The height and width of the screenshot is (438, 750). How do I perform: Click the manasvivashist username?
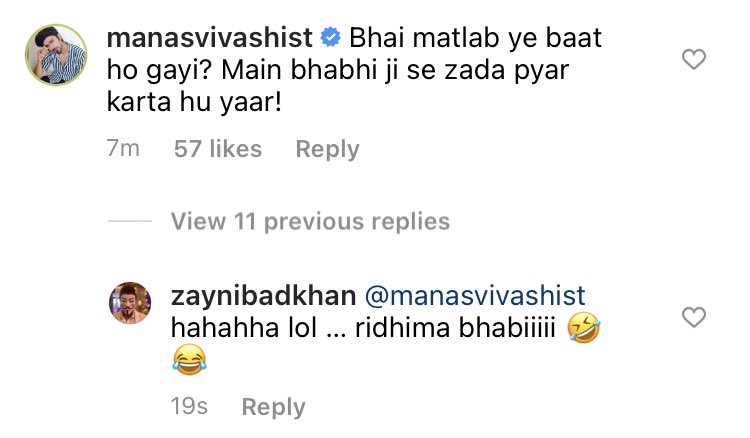pos(210,38)
